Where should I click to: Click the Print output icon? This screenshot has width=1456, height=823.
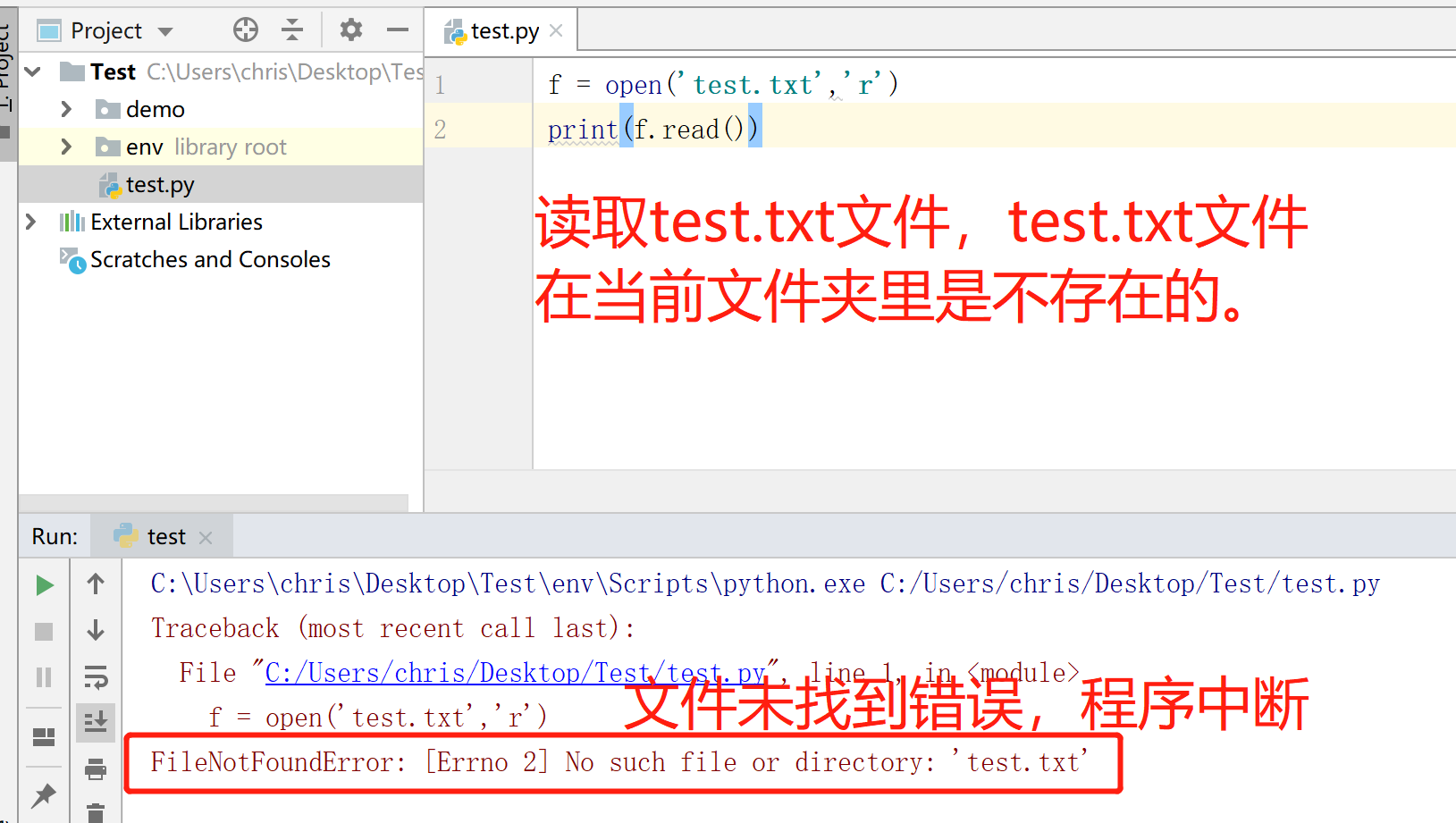96,768
